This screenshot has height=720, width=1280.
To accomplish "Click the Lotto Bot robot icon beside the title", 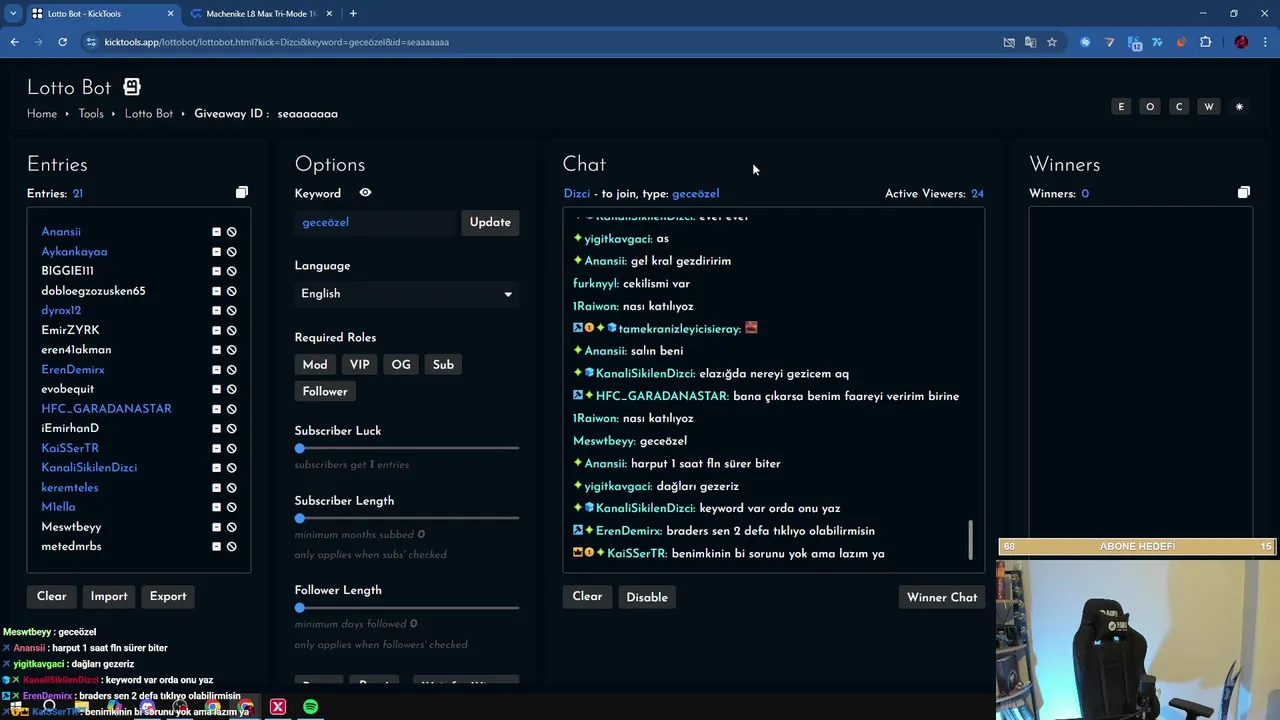I will (x=132, y=87).
